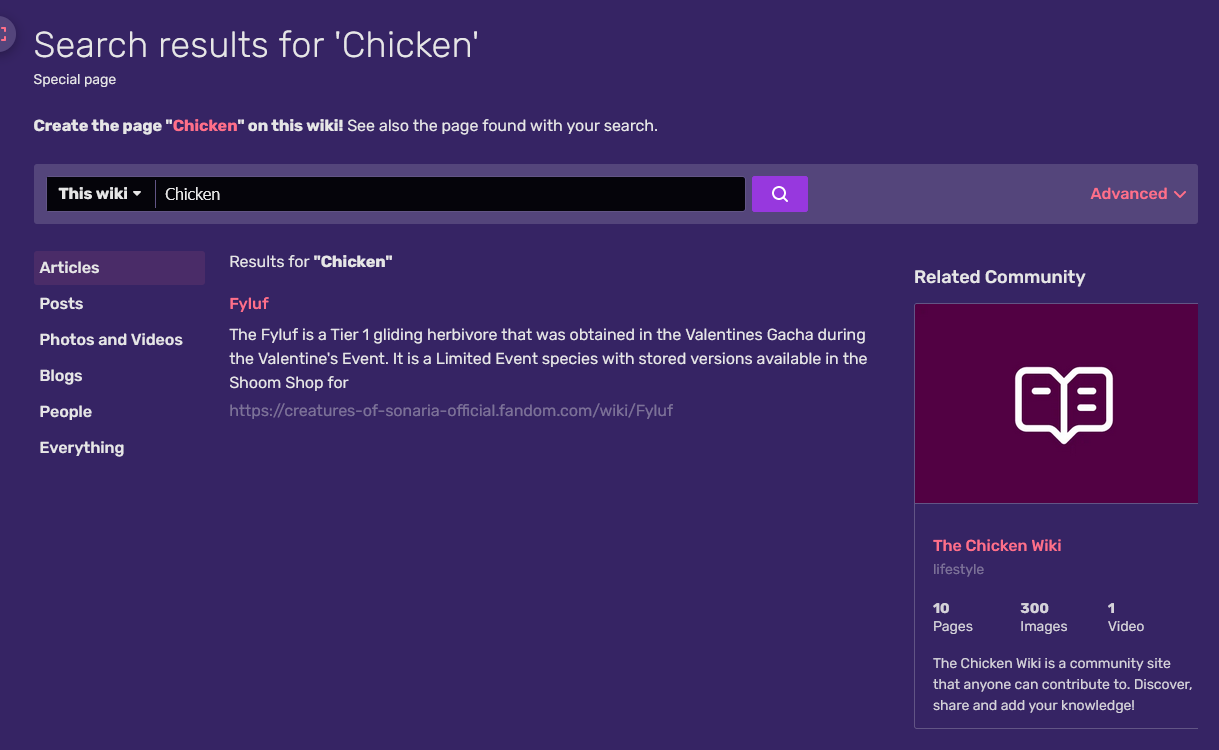1219x750 pixels.
Task: Click the Articles sidebar entry
Action: click(69, 267)
